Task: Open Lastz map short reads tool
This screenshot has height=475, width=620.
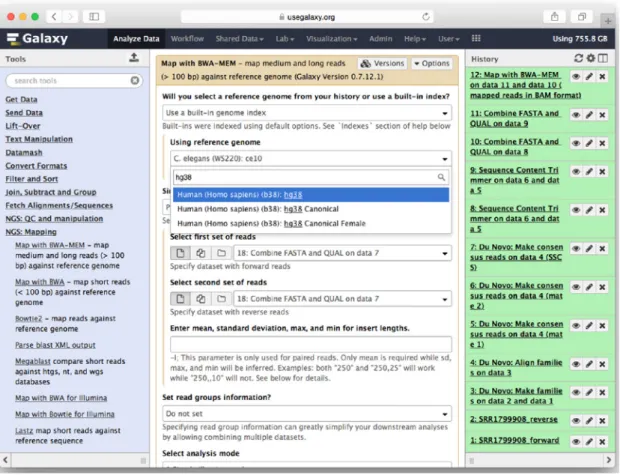Action: coord(24,431)
